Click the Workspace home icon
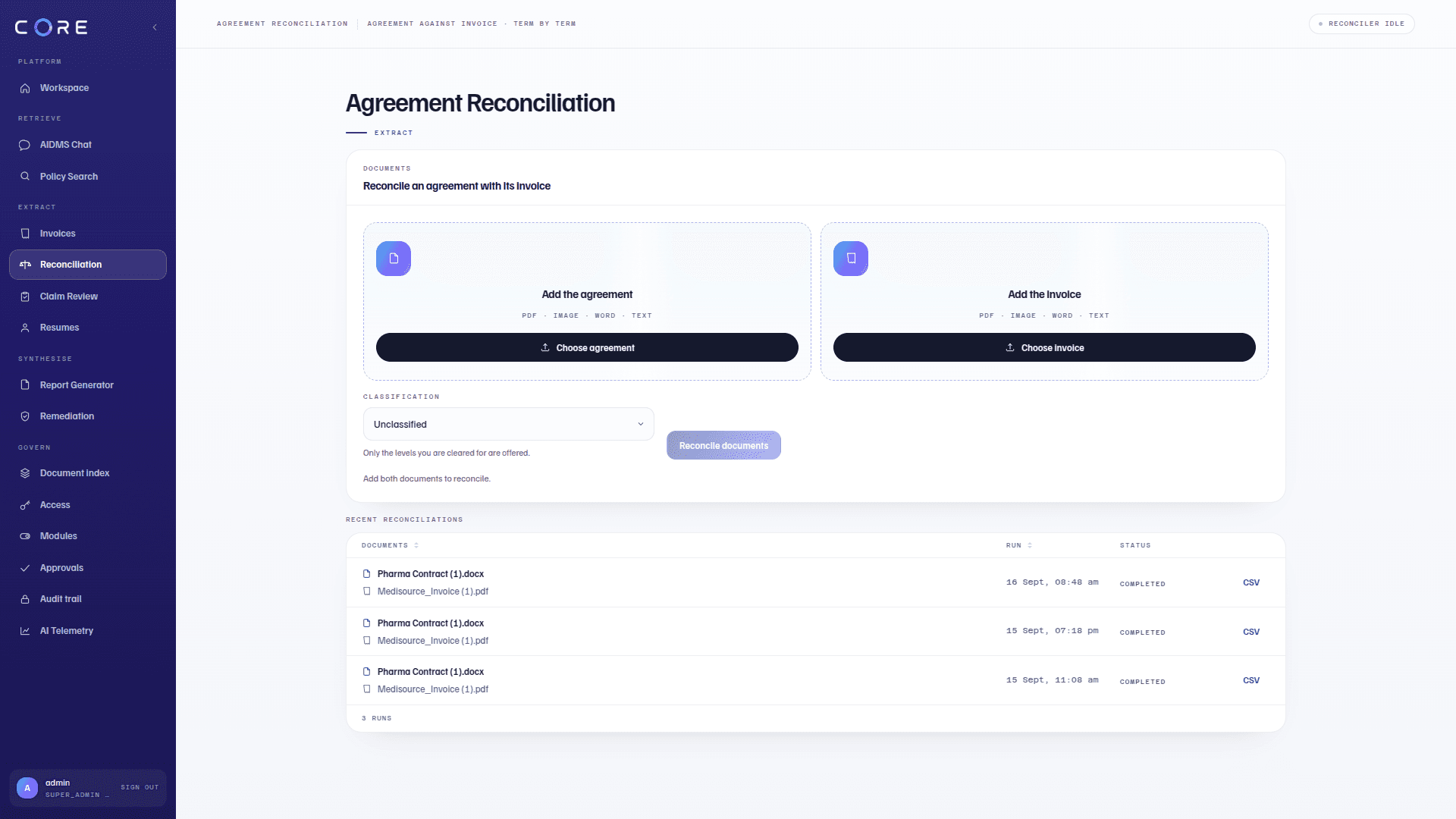This screenshot has height=819, width=1456. click(25, 88)
